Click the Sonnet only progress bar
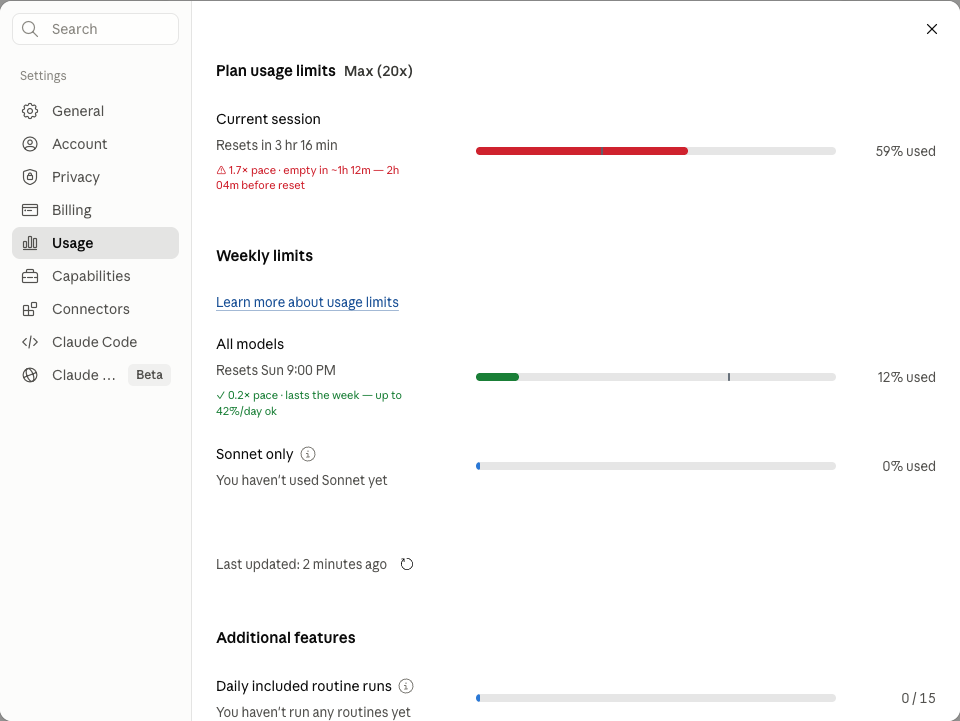The image size is (960, 721). pyautogui.click(x=656, y=466)
